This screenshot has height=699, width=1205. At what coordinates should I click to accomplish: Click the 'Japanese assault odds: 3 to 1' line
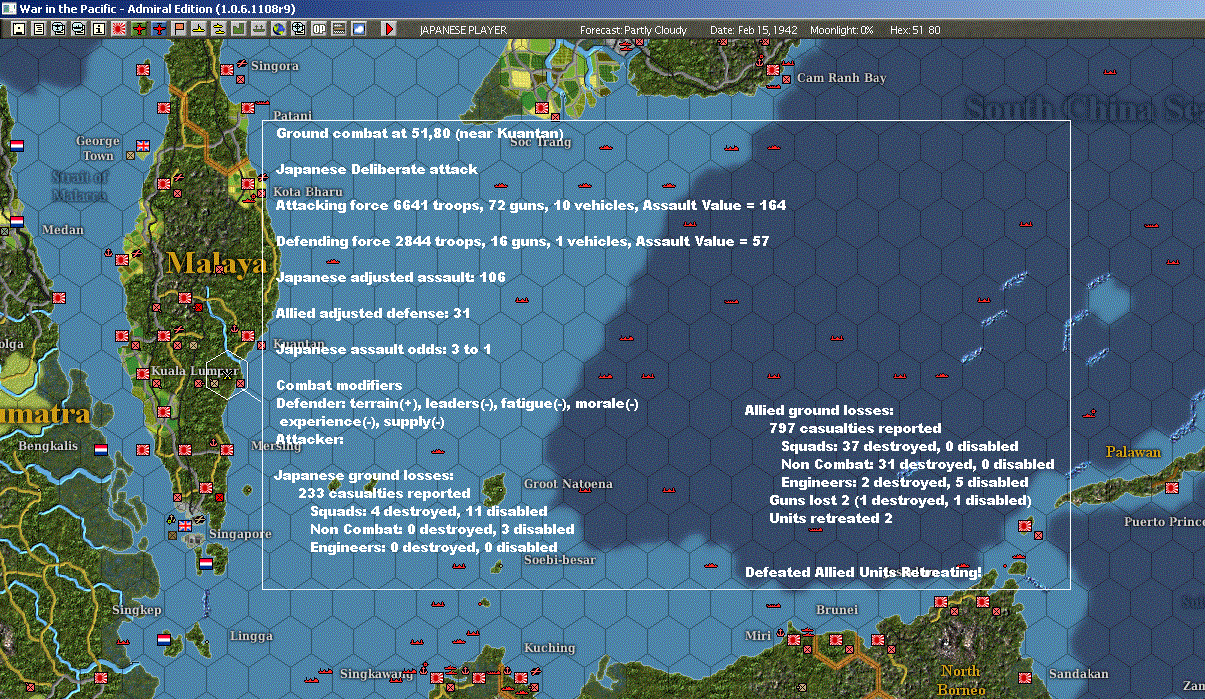click(x=383, y=350)
